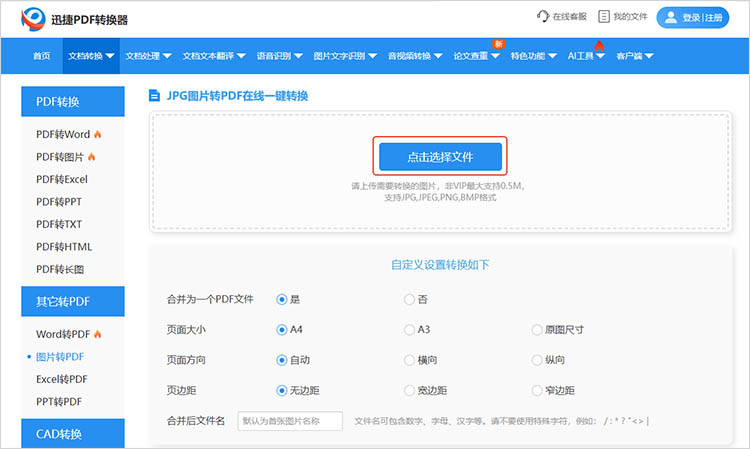This screenshot has height=449, width=750.
Task: Click the flame icon beside PDF转图片
Action: tap(92, 157)
